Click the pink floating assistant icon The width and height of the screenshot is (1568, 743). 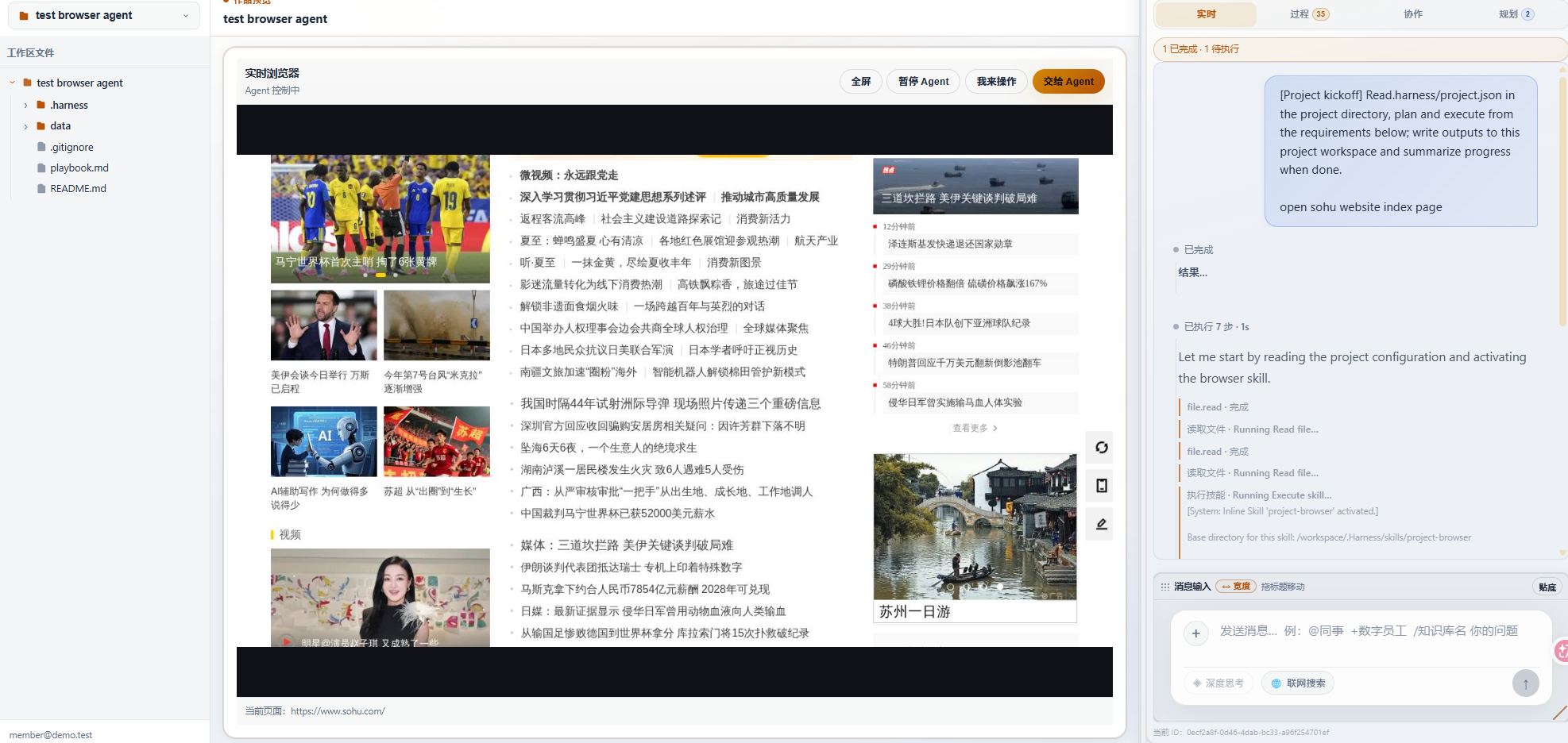[1561, 651]
